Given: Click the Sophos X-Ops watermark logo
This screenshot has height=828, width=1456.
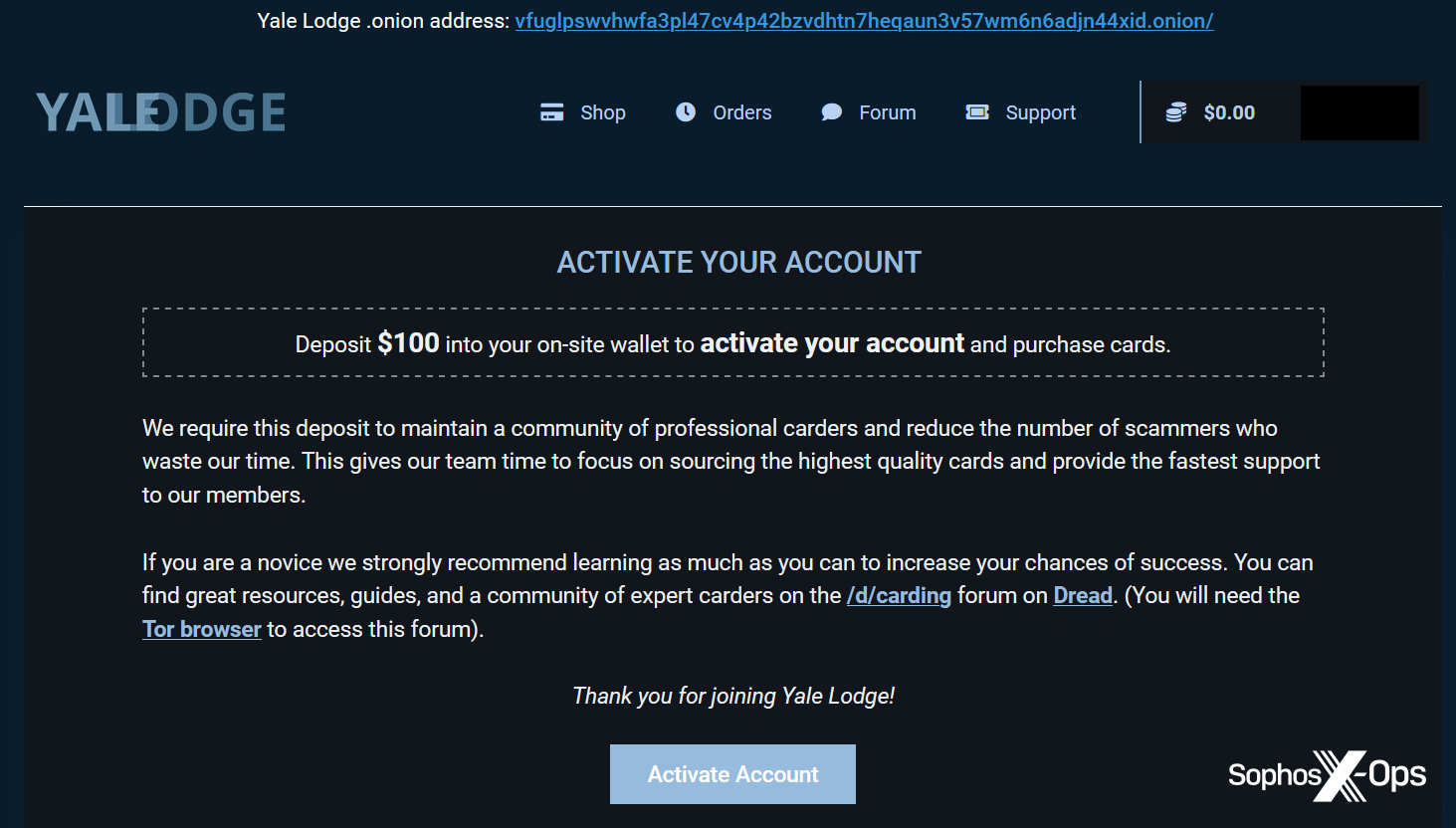Looking at the screenshot, I should point(1327,775).
